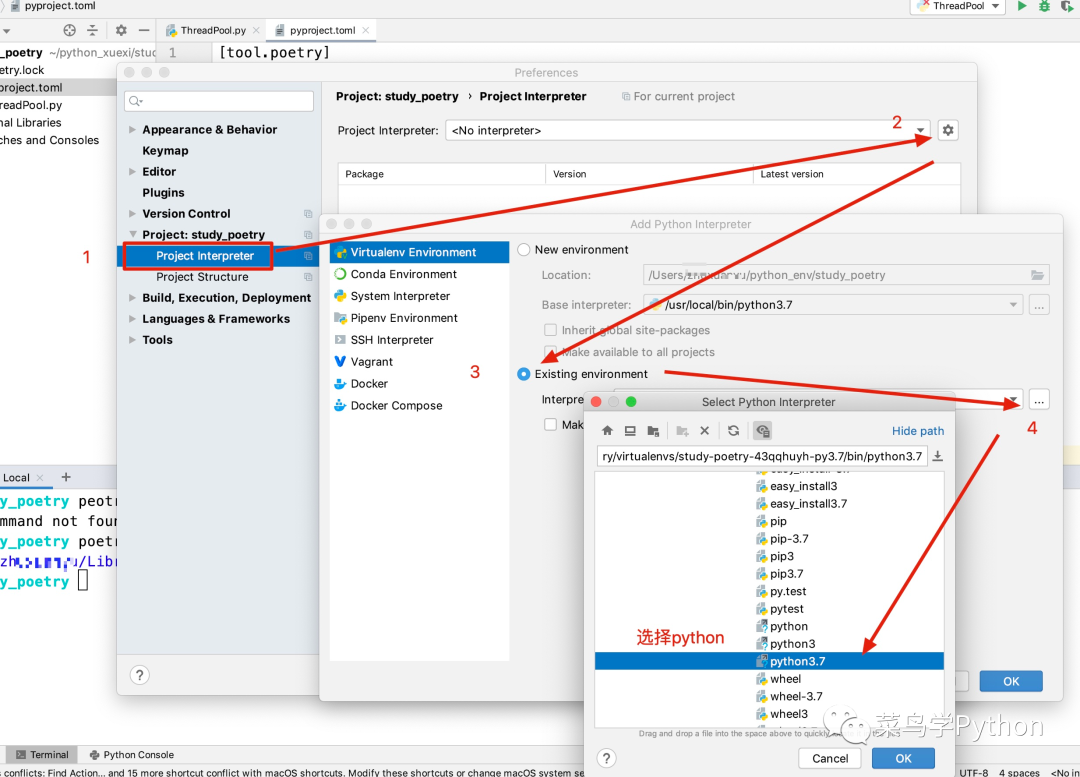Toggle the checkbox below the existing Interpreter field

[x=550, y=424]
